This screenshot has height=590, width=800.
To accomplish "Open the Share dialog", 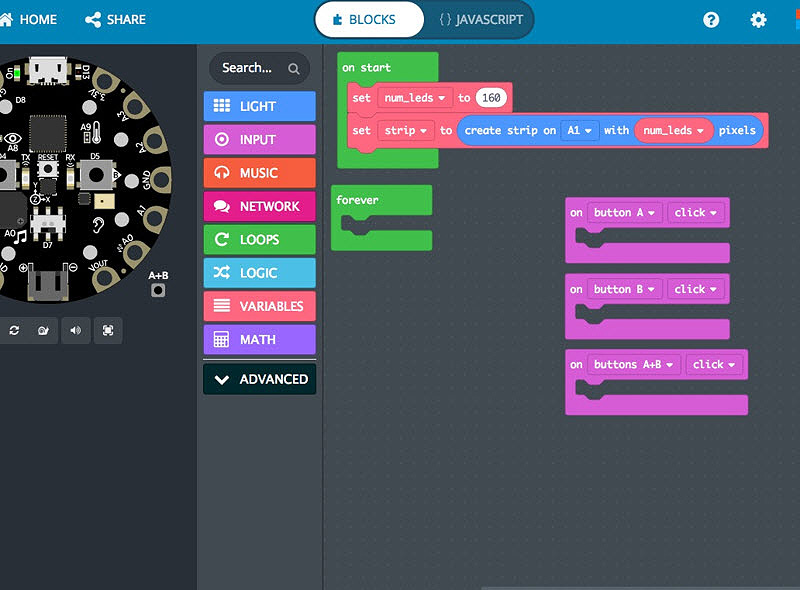I will tap(114, 19).
